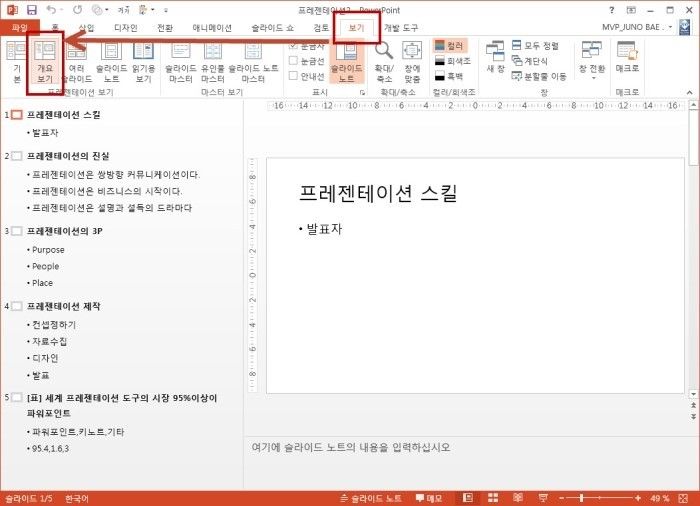This screenshot has width=700, height=506.
Task: Open 유인물 마스터 view
Action: click(213, 62)
